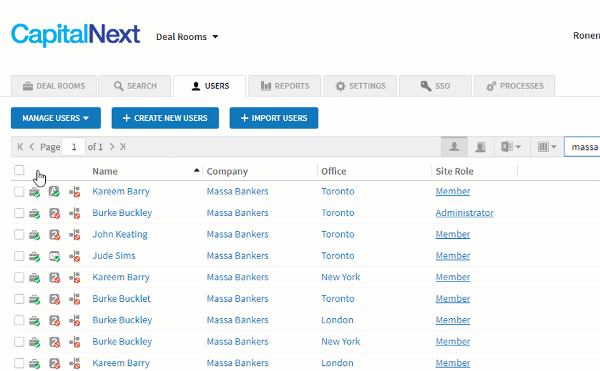Sort the list by the Name column header
Screen dimensions: 600x371
[105, 171]
